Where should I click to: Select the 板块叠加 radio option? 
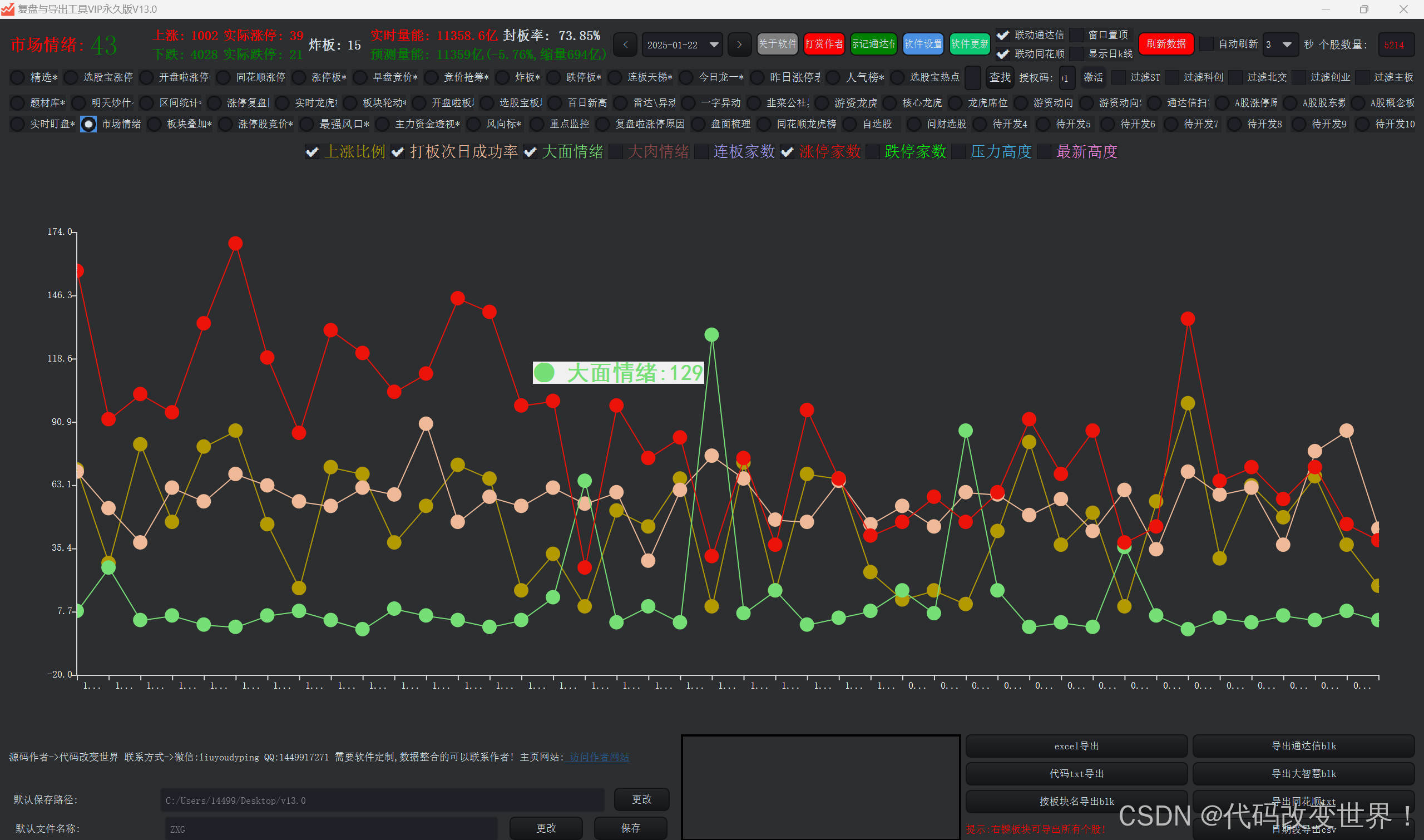click(155, 124)
